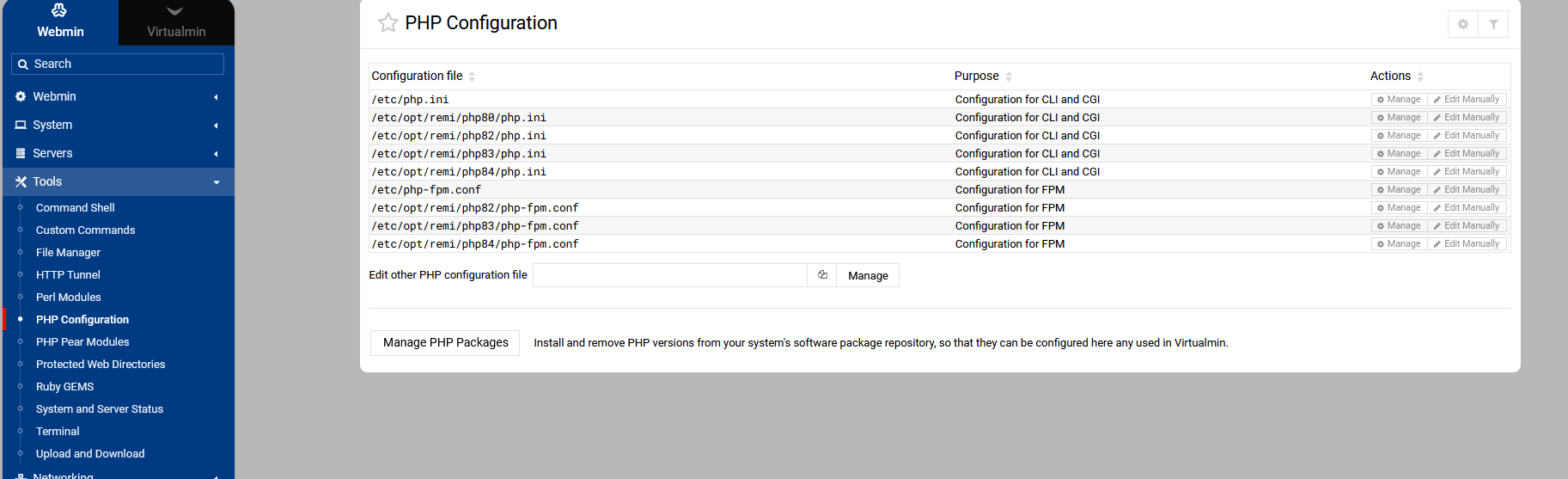Image resolution: width=1568 pixels, height=479 pixels.
Task: Switch to the Virtualmin tab
Action: pyautogui.click(x=176, y=22)
